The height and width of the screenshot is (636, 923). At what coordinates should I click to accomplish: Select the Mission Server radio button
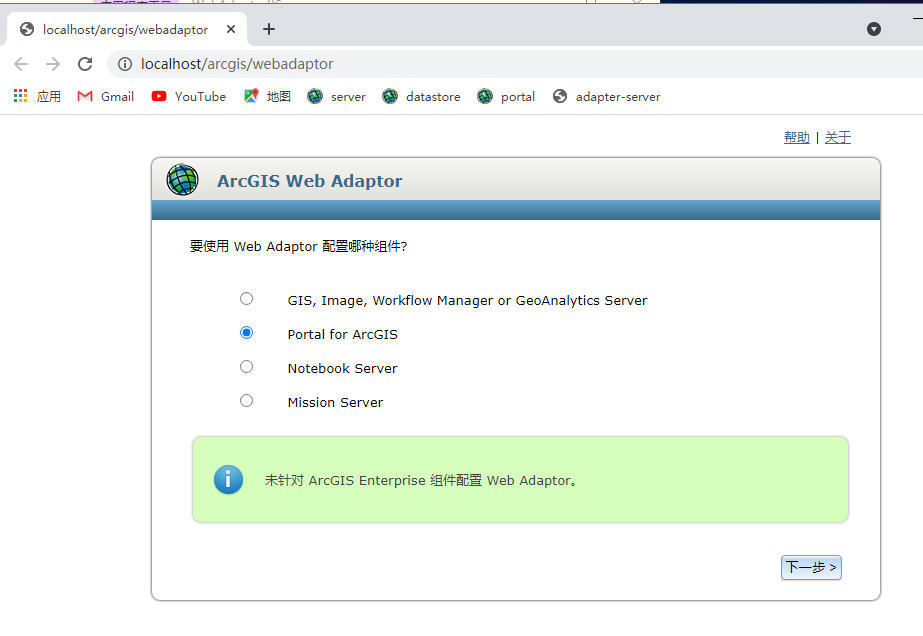coord(247,401)
